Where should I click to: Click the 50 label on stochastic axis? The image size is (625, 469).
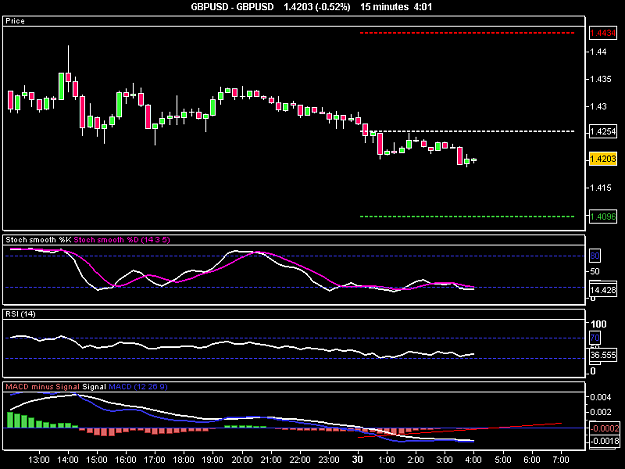595,272
